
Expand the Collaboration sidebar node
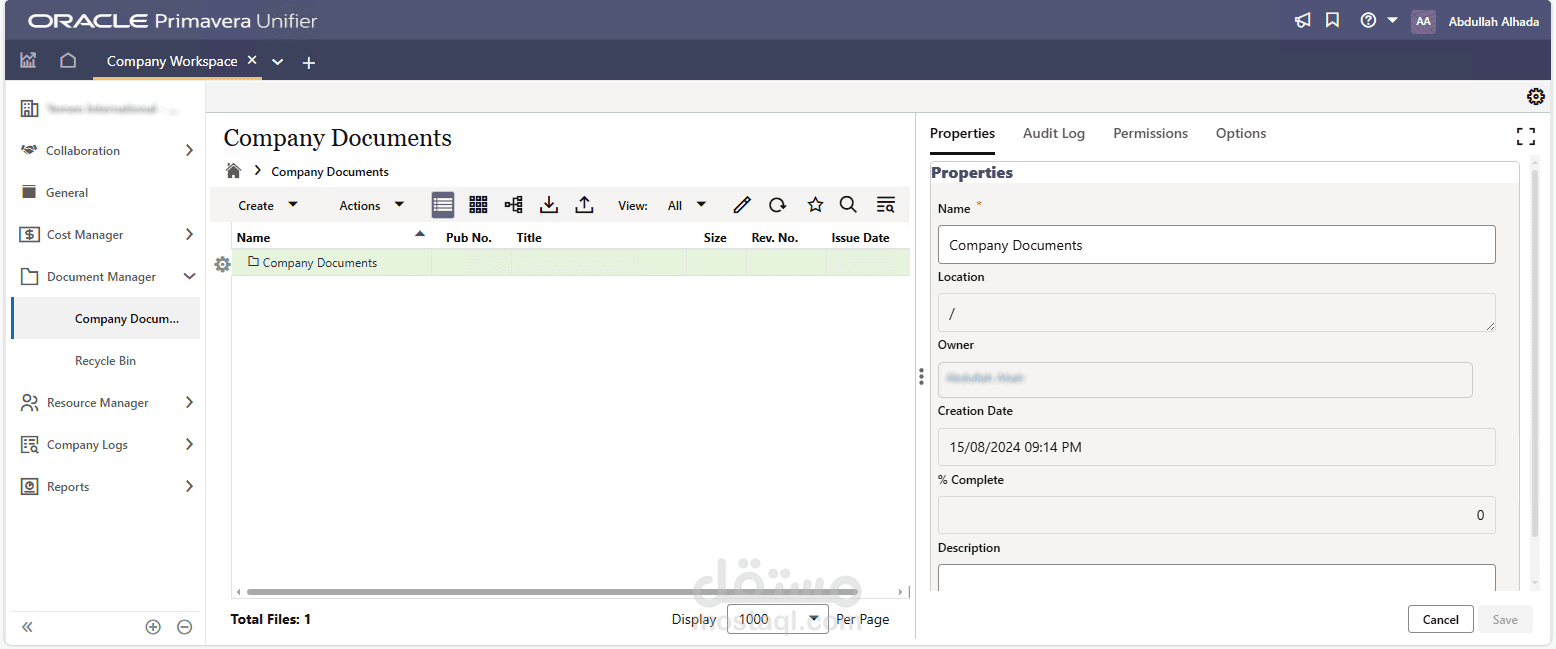pyautogui.click(x=189, y=151)
